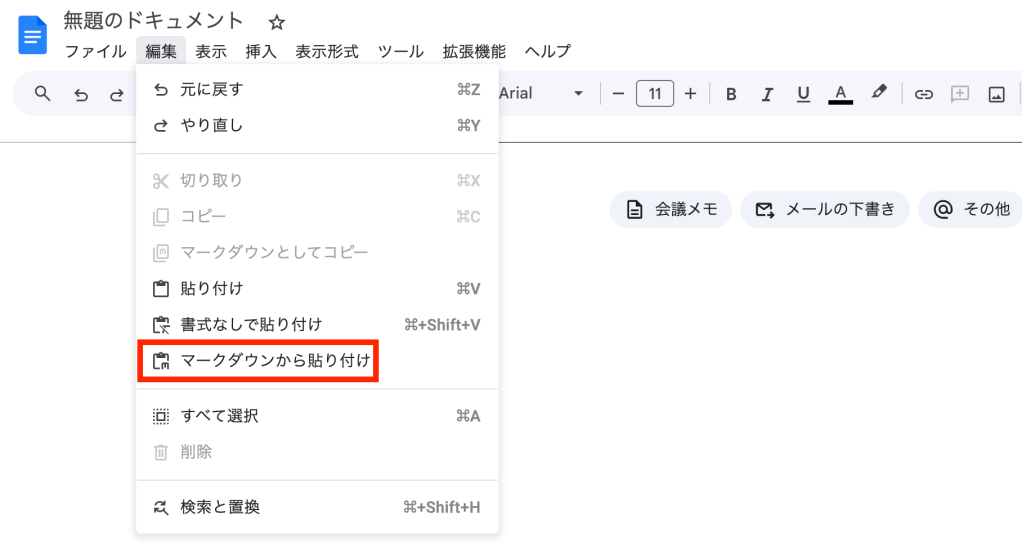1022x546 pixels.
Task: Open the ツール menu
Action: [x=400, y=51]
